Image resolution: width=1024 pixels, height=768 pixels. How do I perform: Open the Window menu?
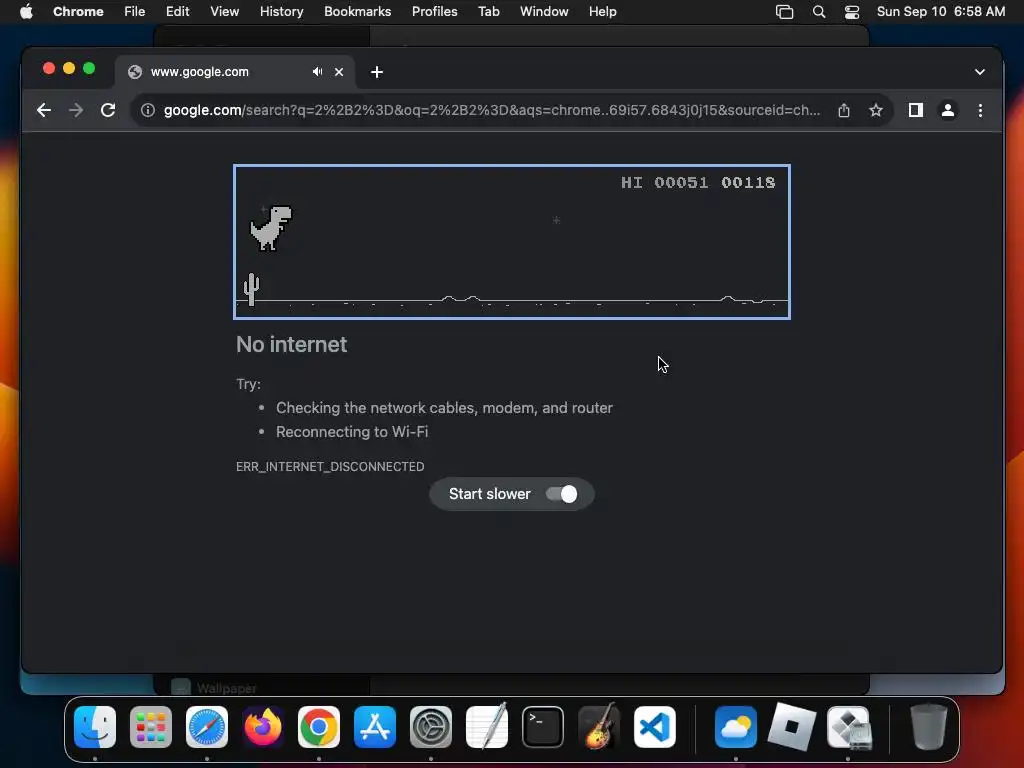544,12
